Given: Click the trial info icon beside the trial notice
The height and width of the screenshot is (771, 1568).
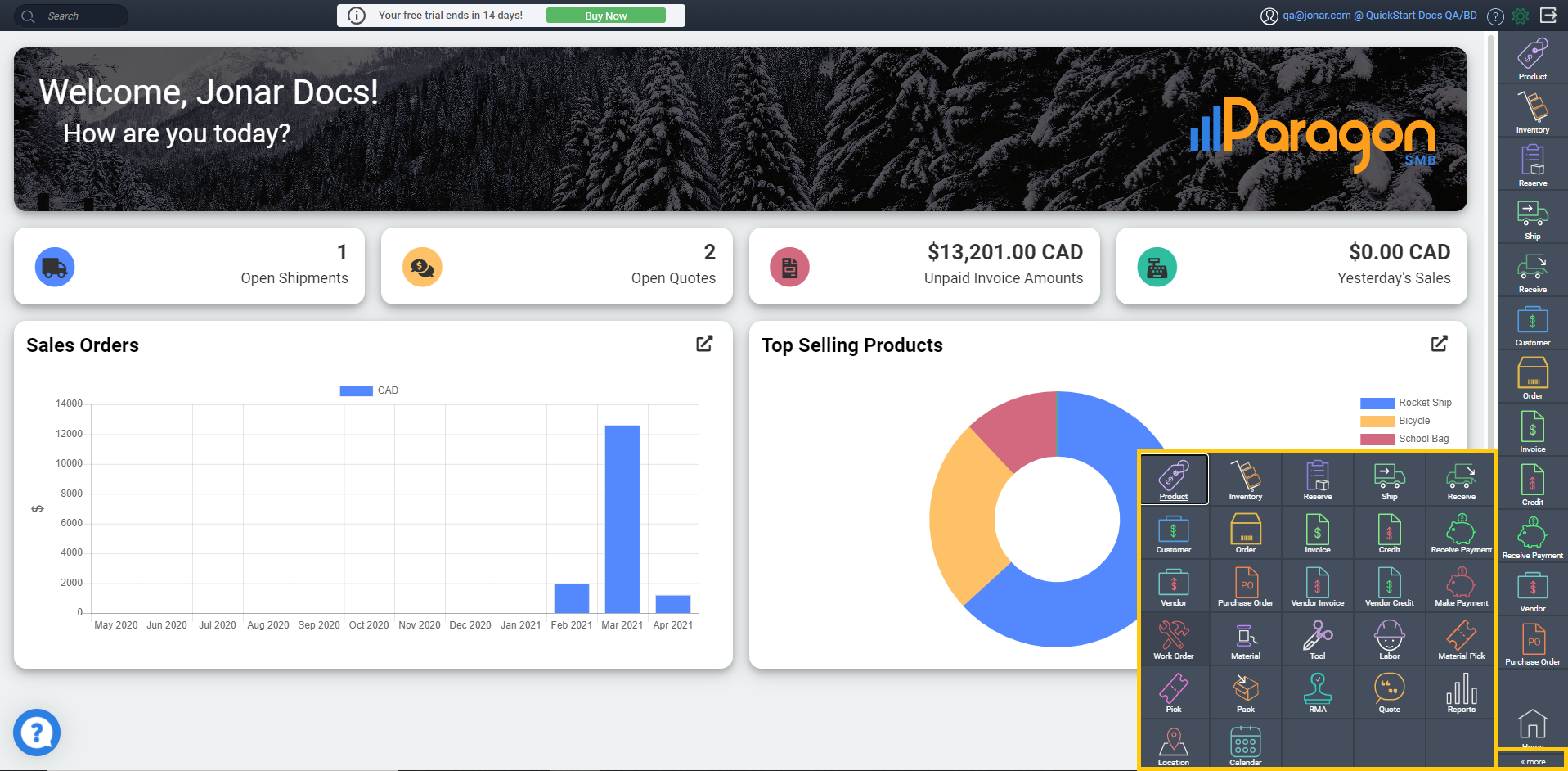Looking at the screenshot, I should coord(357,16).
